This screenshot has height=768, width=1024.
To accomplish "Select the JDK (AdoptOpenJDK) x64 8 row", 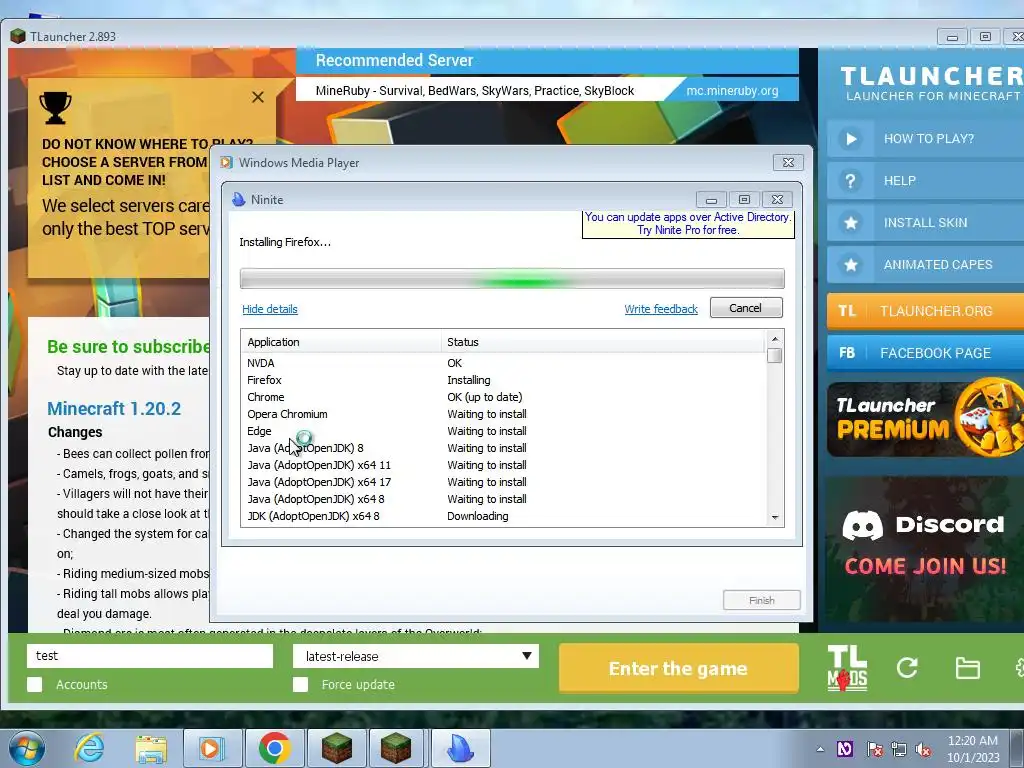I will (504, 516).
